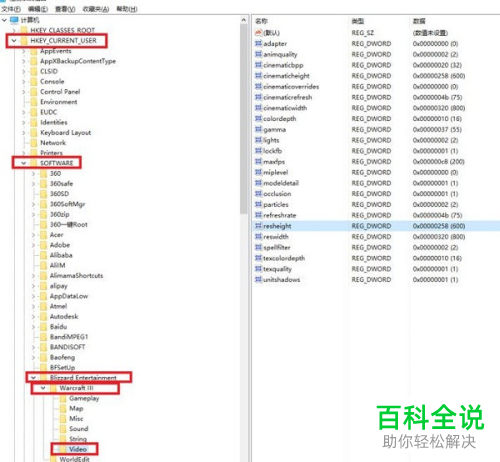
Task: Click the Blizzard Entertainment folder icon
Action: click(43, 377)
